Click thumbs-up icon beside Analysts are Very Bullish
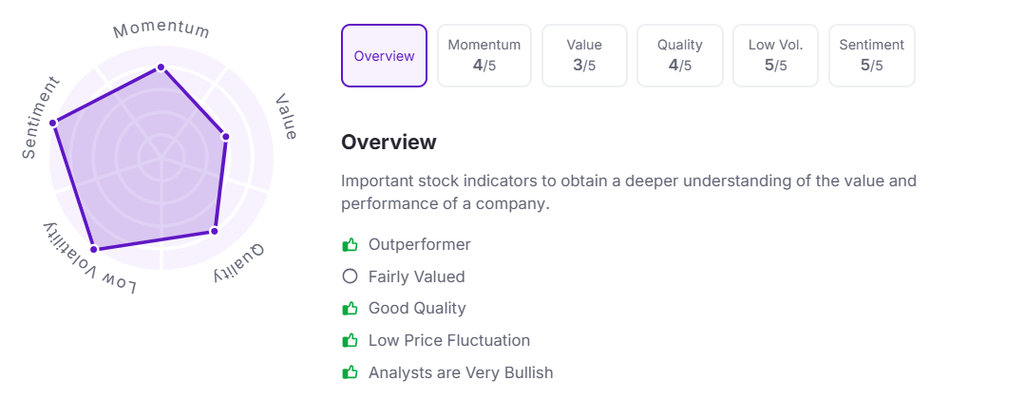The image size is (1024, 419). [350, 373]
